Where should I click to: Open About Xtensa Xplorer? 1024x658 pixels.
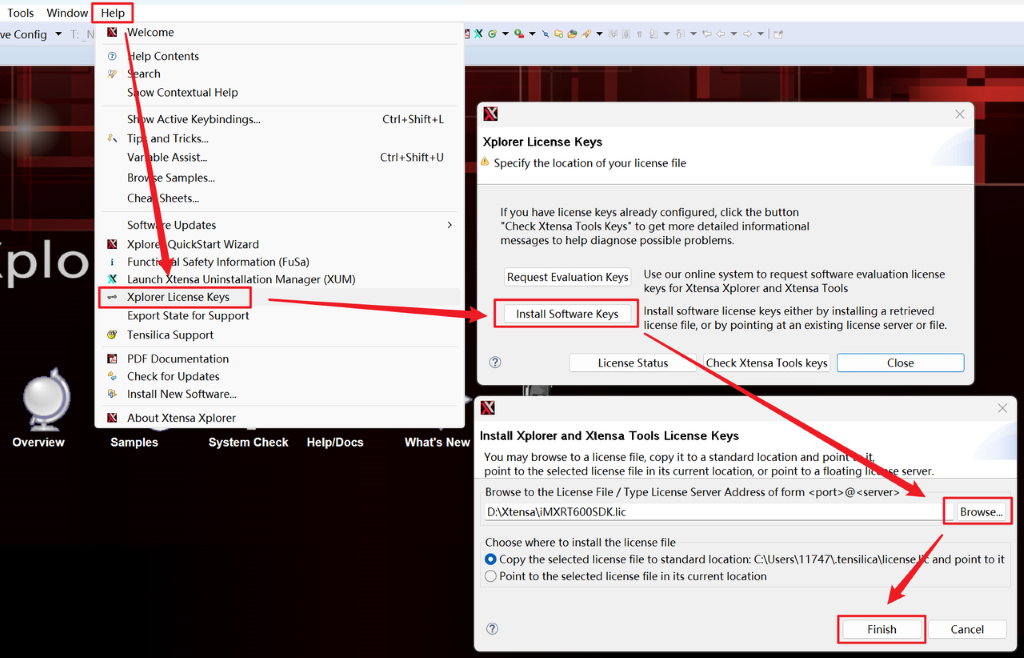pyautogui.click(x=181, y=418)
